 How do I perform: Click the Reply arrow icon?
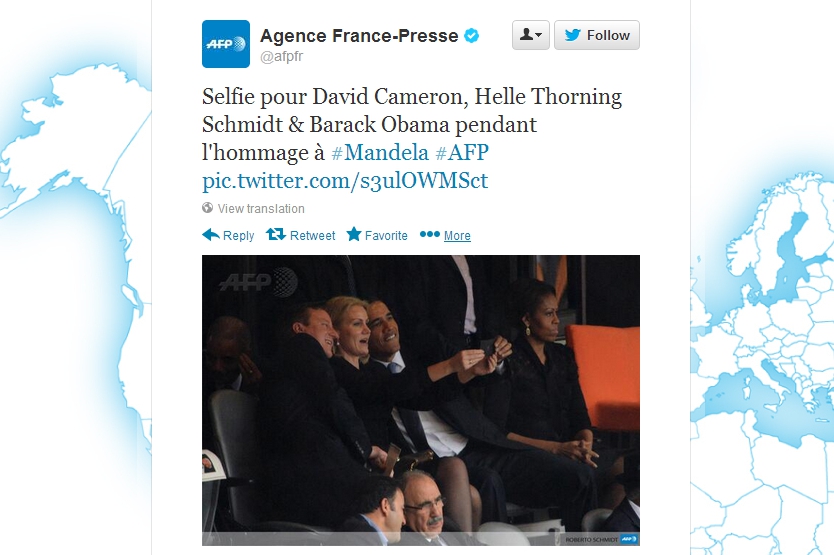pyautogui.click(x=211, y=235)
